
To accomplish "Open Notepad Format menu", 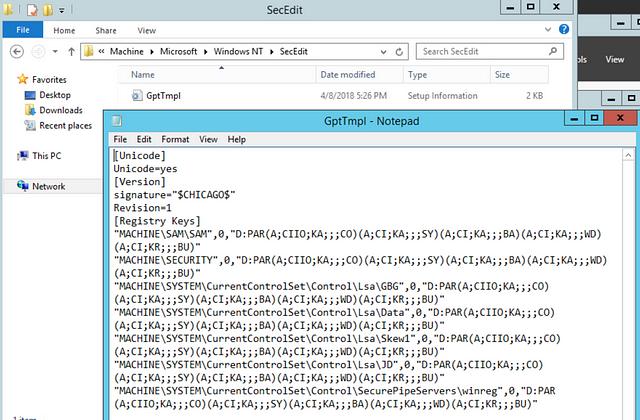I will click(175, 140).
